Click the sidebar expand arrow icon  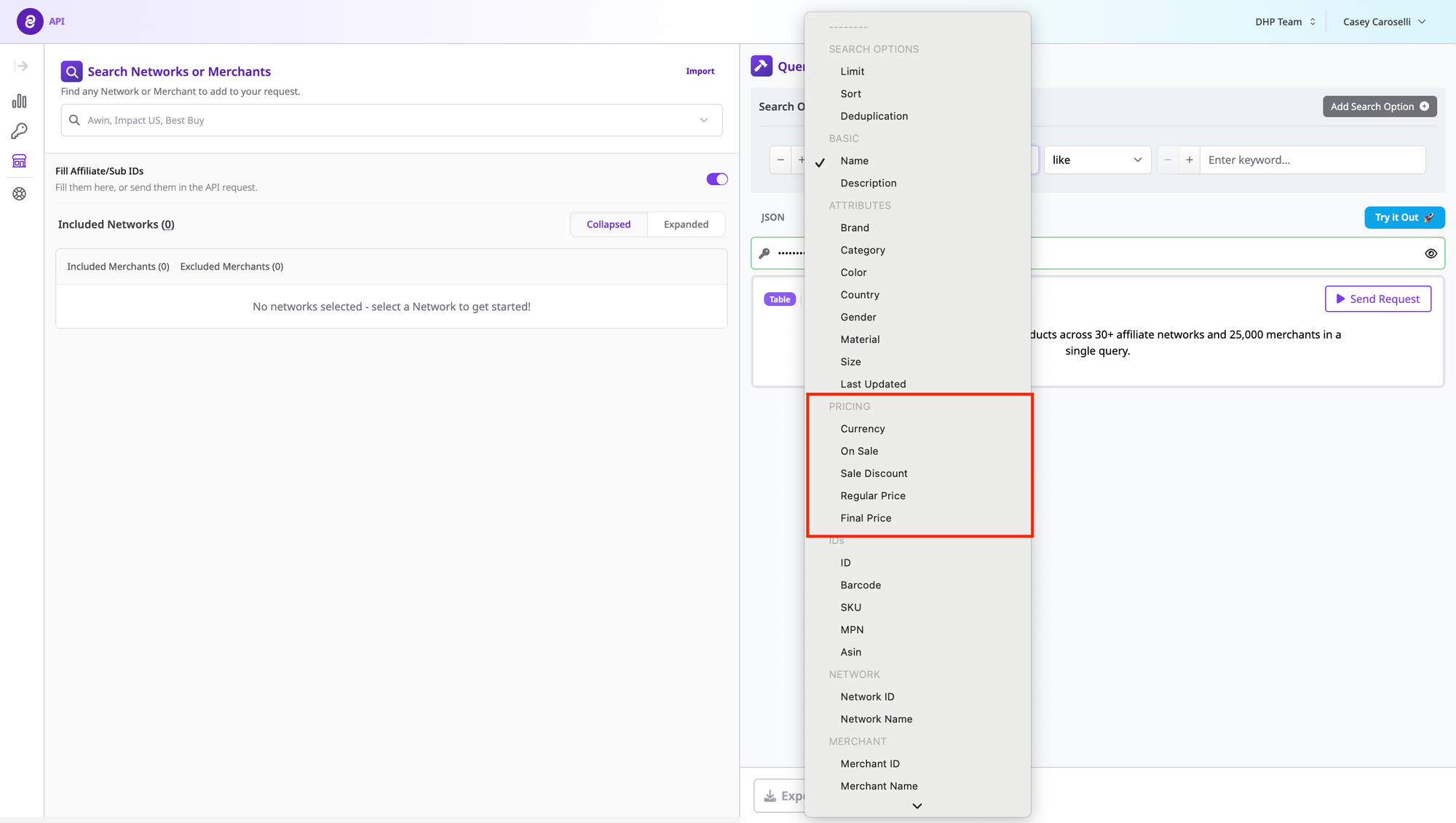21,66
